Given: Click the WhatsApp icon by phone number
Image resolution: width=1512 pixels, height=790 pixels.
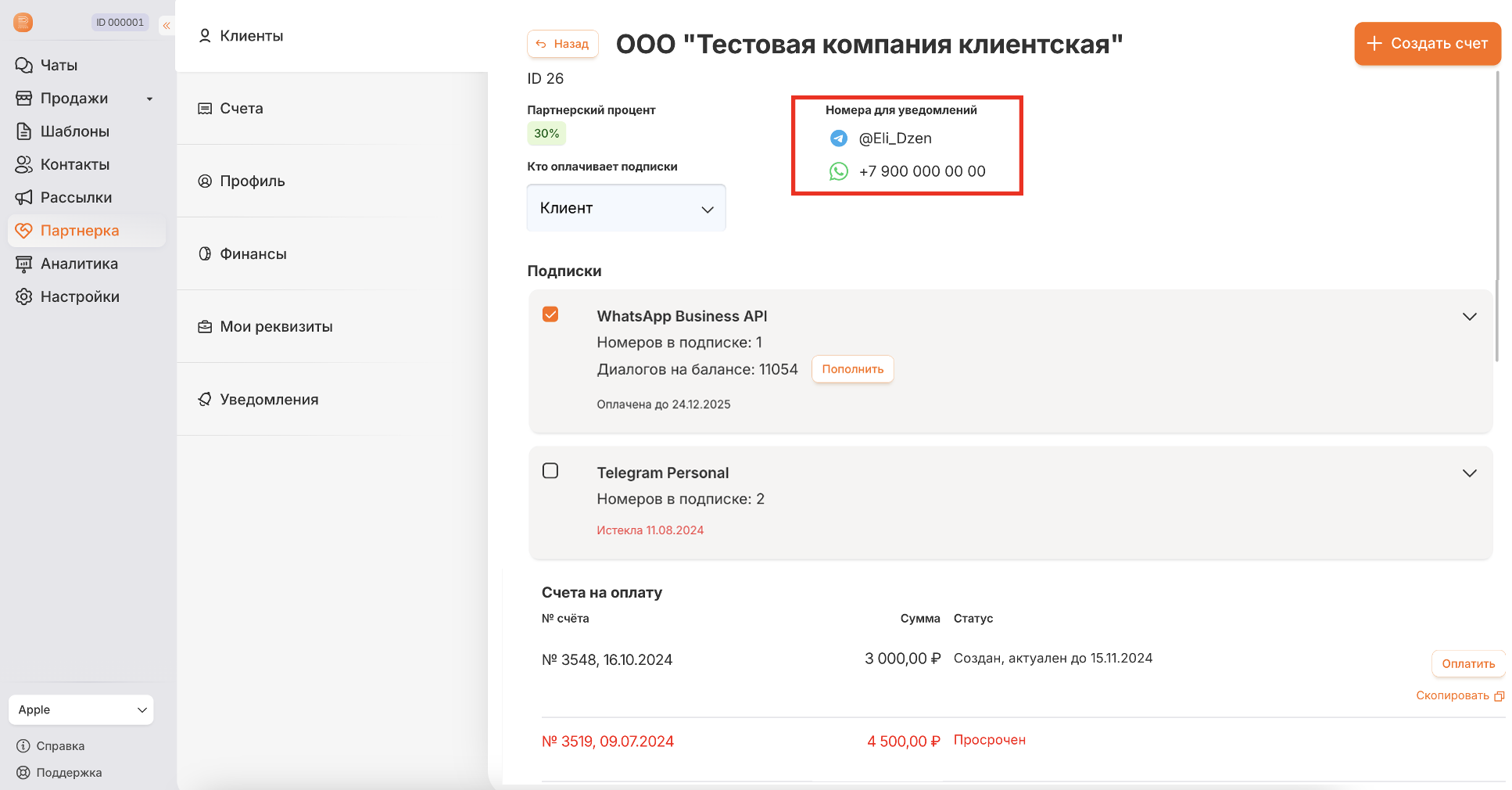Looking at the screenshot, I should (838, 171).
